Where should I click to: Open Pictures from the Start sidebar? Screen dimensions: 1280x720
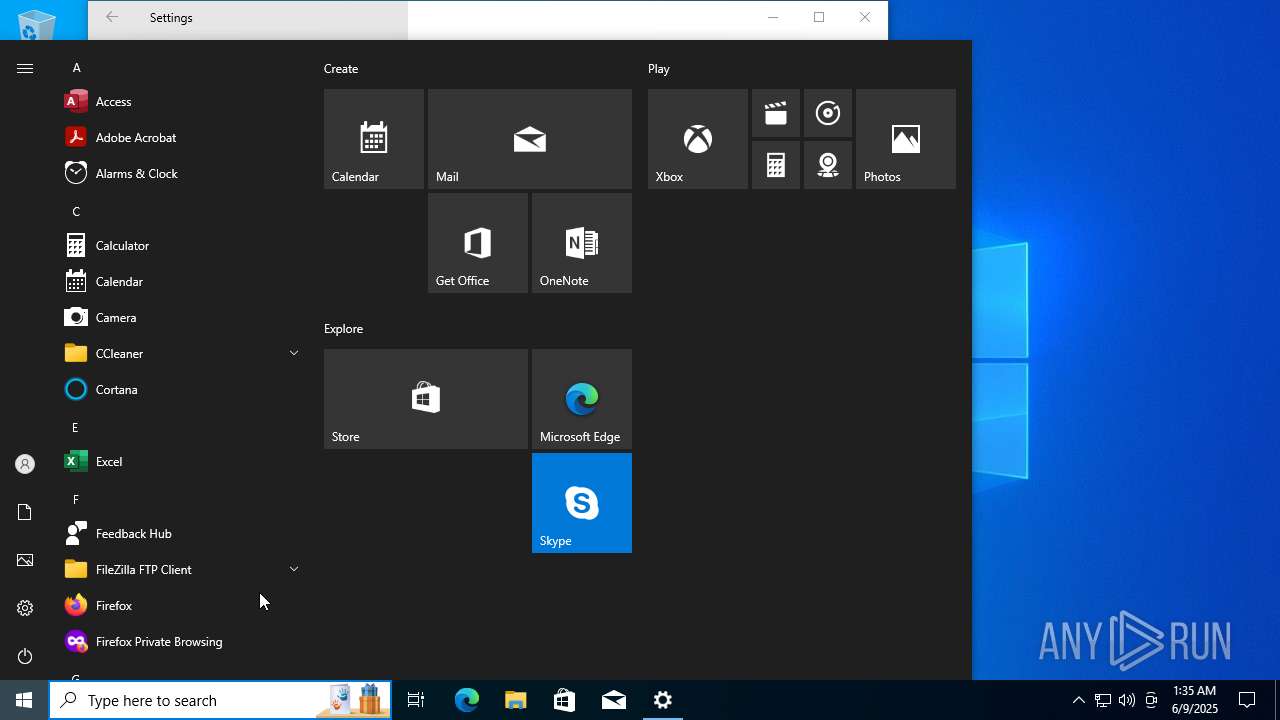[x=25, y=560]
